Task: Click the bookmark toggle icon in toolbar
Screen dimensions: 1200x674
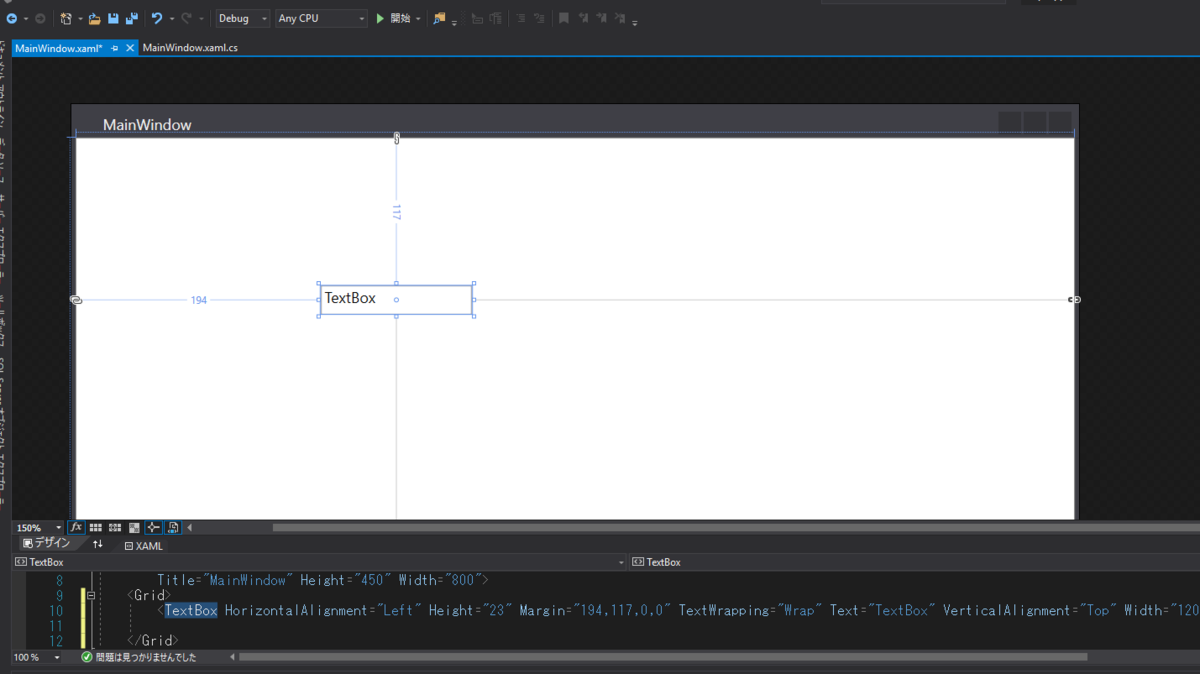Action: (x=564, y=18)
